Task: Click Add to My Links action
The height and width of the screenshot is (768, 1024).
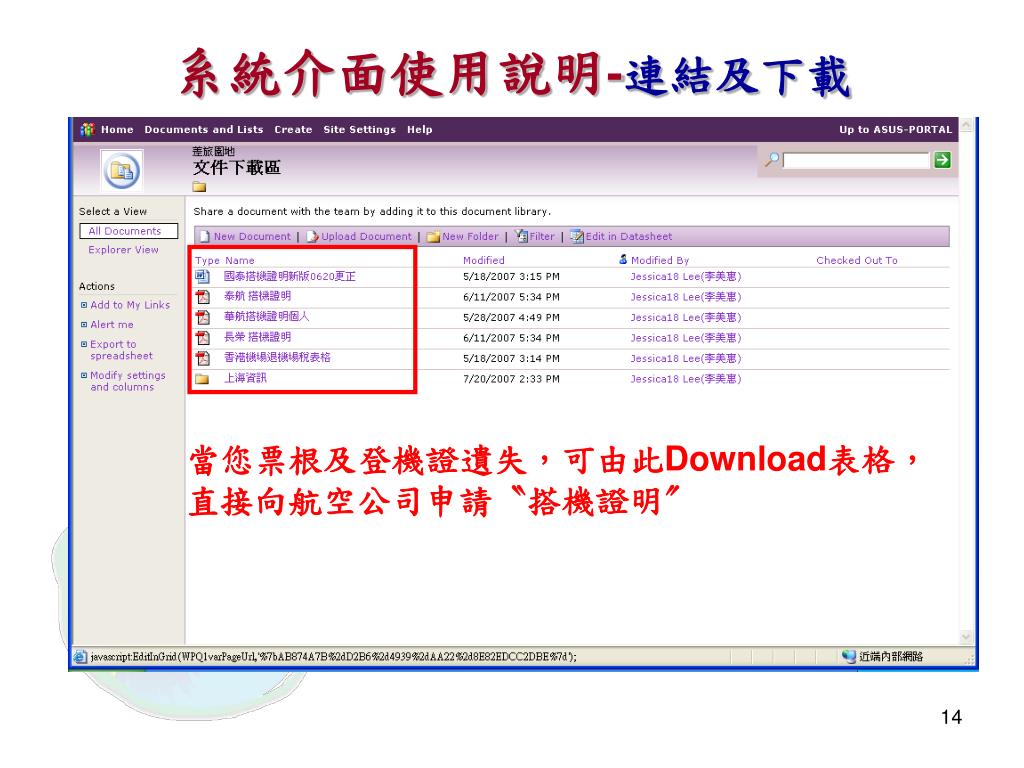Action: click(x=130, y=305)
